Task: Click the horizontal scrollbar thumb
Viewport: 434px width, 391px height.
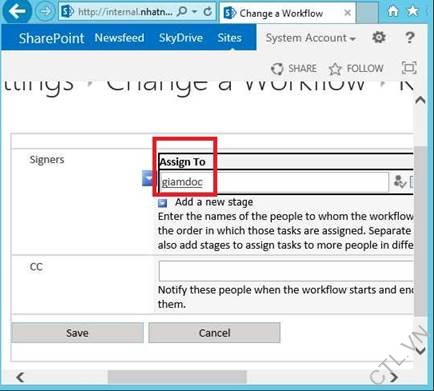Action: [x=177, y=377]
